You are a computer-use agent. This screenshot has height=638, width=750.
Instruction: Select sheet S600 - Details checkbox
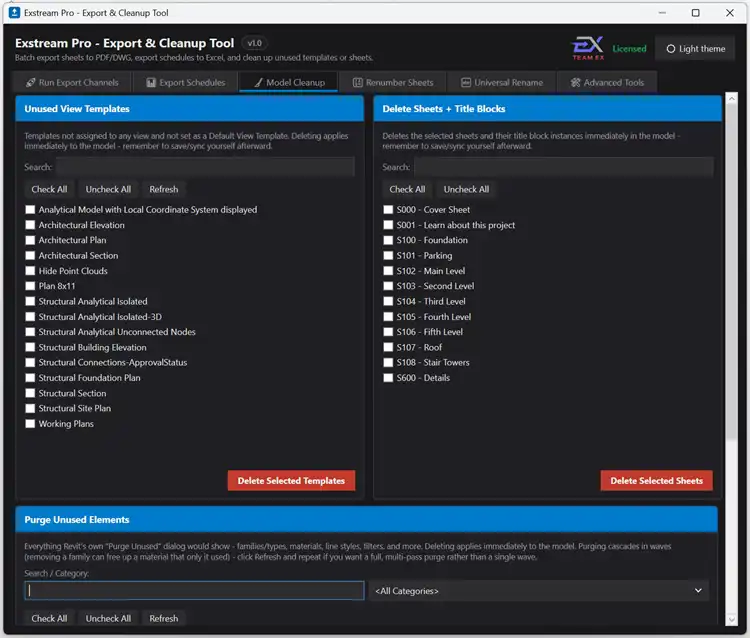pyautogui.click(x=388, y=378)
